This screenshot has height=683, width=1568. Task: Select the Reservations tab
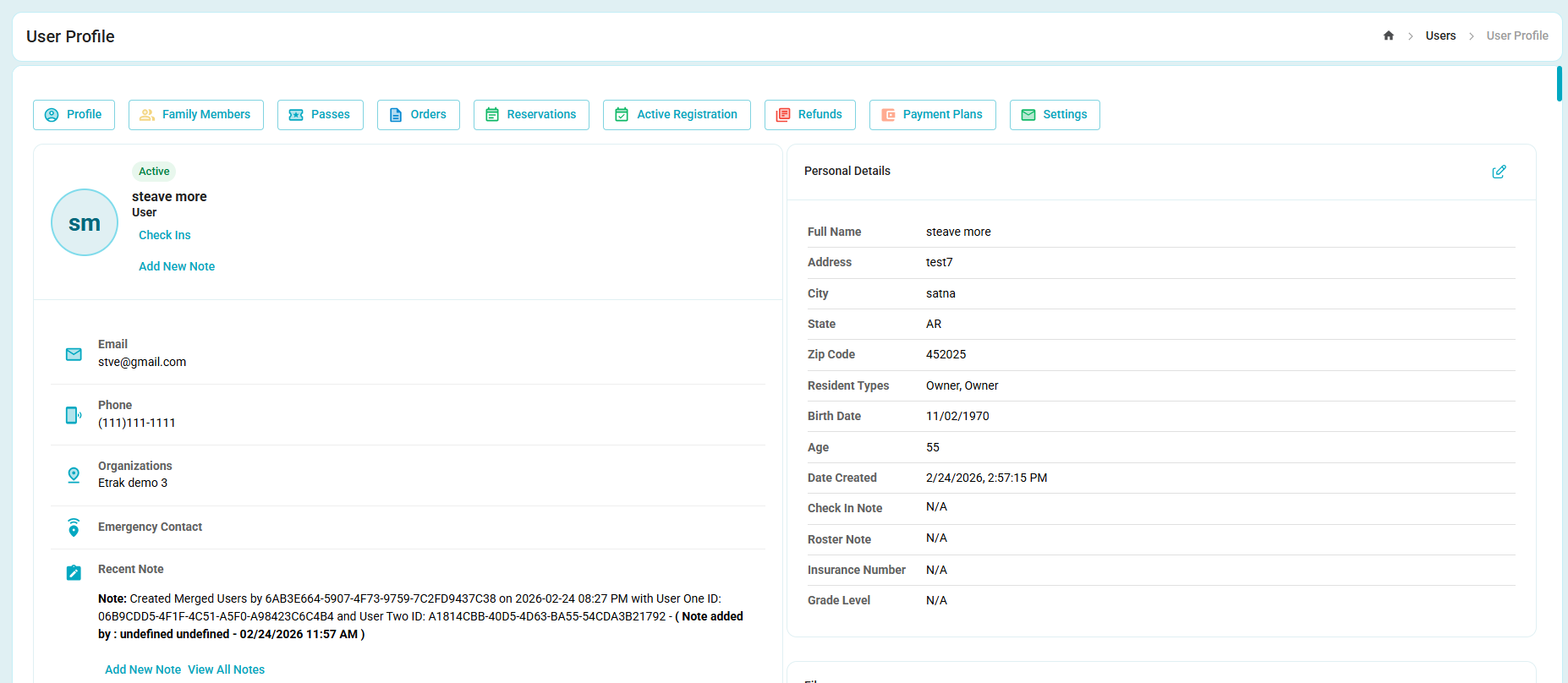click(531, 115)
